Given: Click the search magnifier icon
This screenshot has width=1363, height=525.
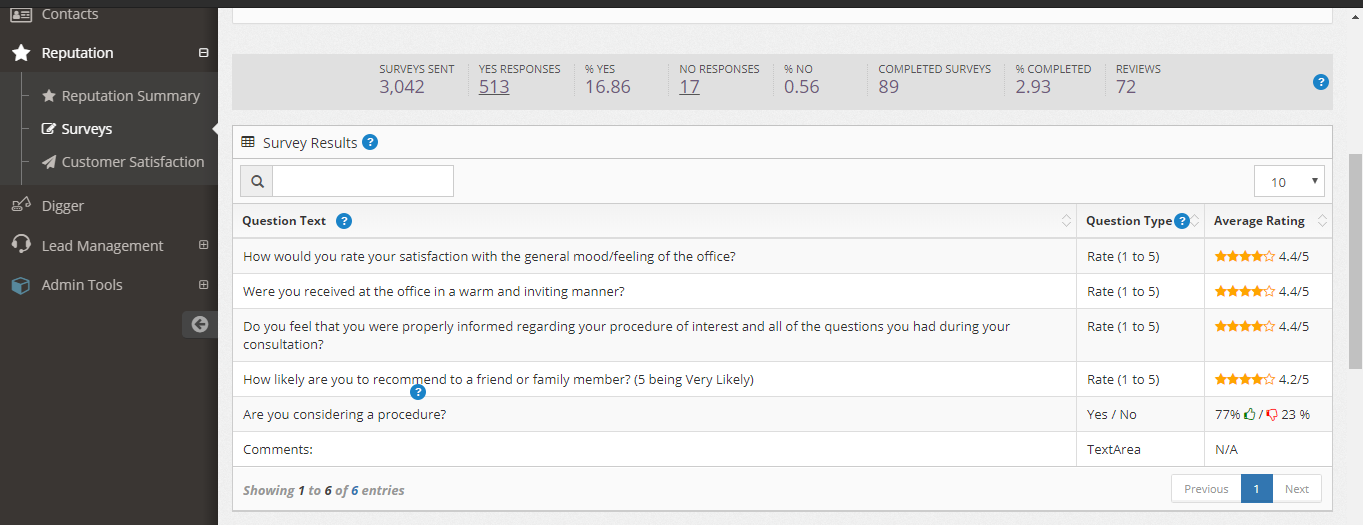Looking at the screenshot, I should coord(257,181).
